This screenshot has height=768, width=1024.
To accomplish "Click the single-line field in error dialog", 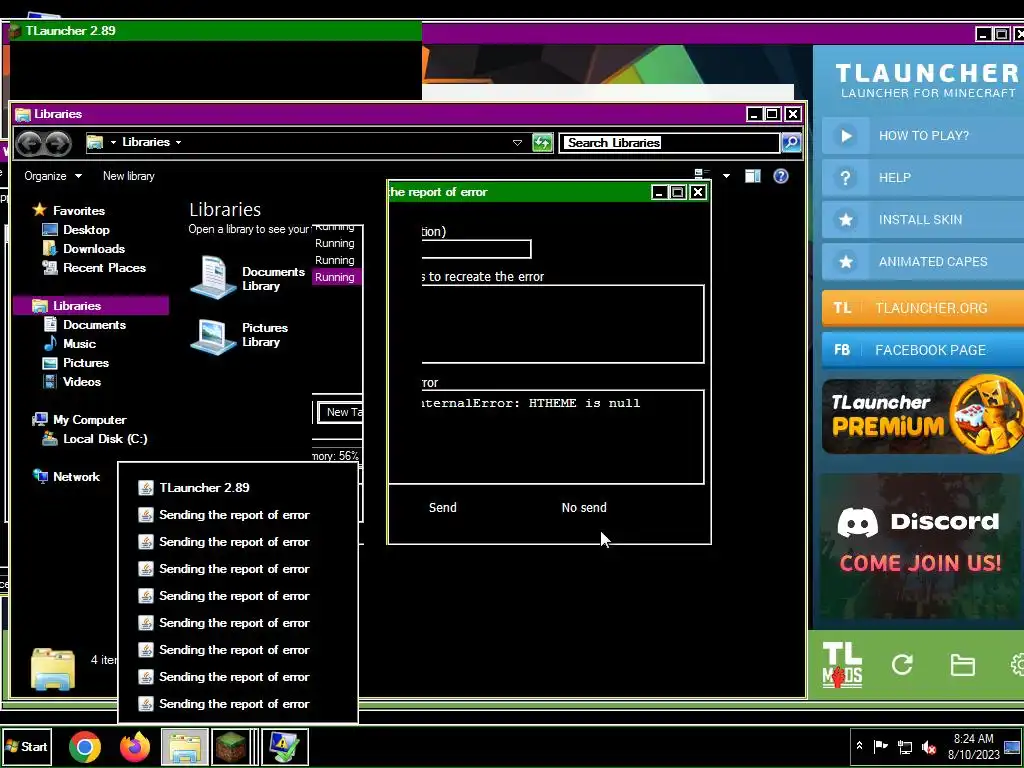I will coord(476,249).
